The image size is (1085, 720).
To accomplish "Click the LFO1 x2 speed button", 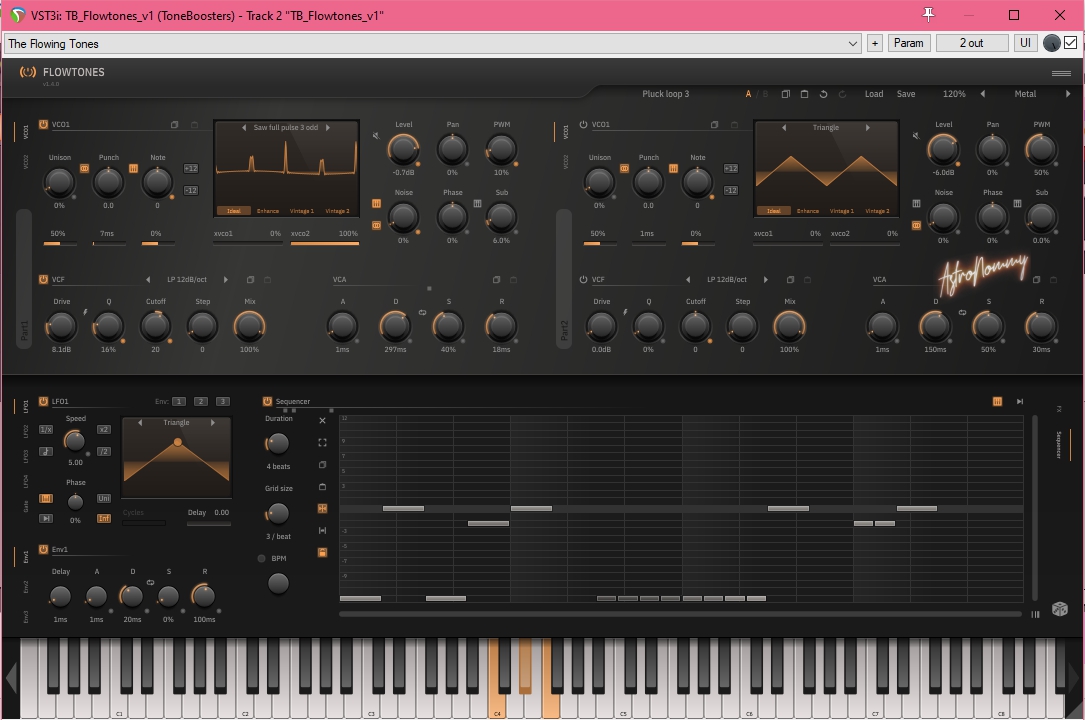I will (103, 430).
